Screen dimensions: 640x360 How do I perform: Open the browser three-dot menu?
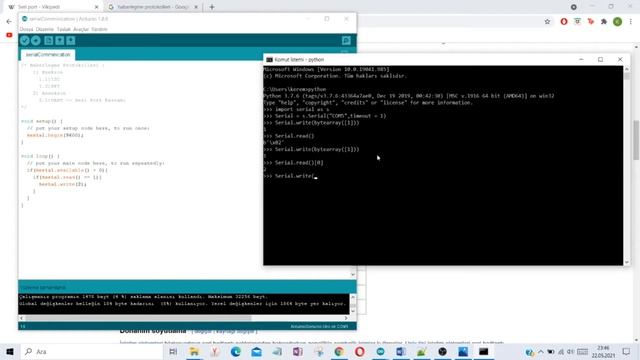(x=631, y=22)
